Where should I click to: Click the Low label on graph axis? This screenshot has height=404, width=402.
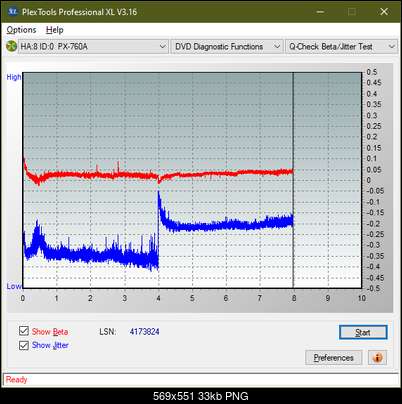coord(14,286)
